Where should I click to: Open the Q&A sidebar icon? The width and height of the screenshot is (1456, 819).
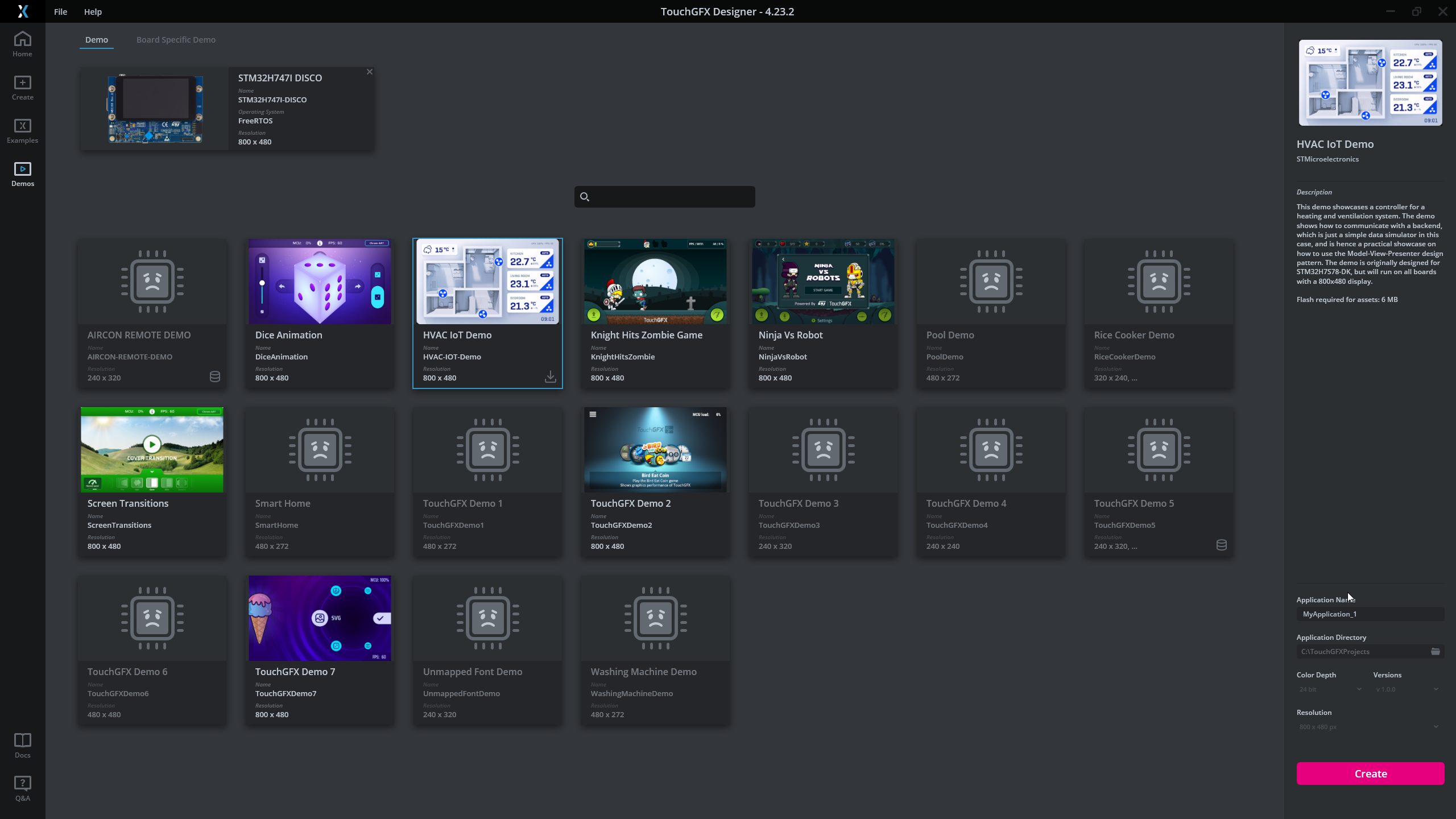22,788
